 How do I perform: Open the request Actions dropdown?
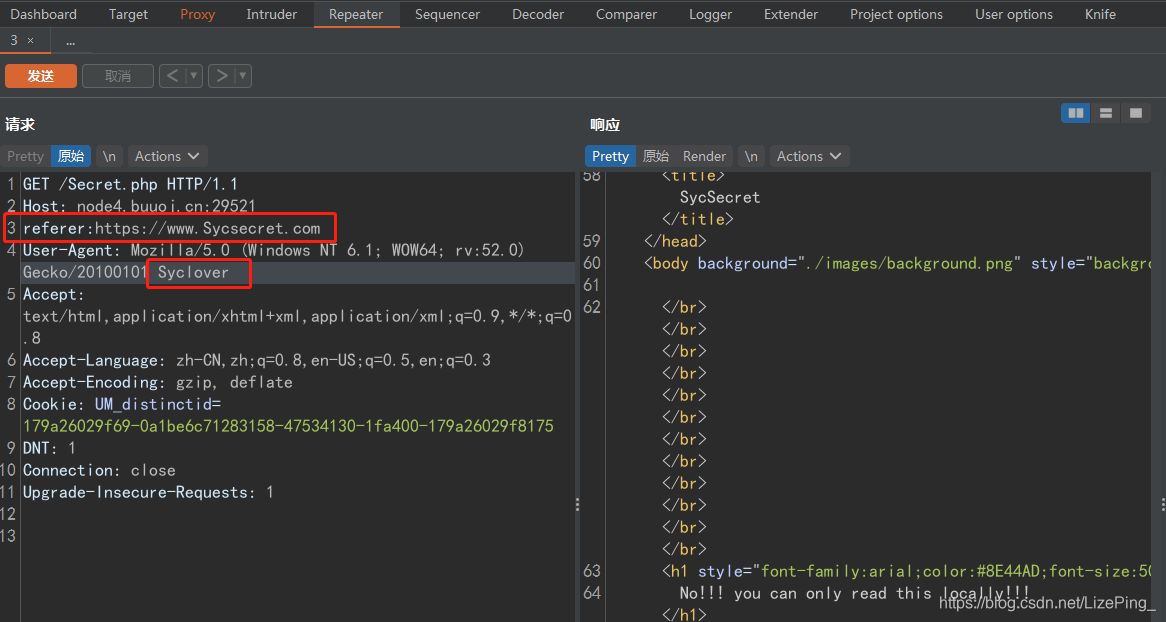point(167,156)
